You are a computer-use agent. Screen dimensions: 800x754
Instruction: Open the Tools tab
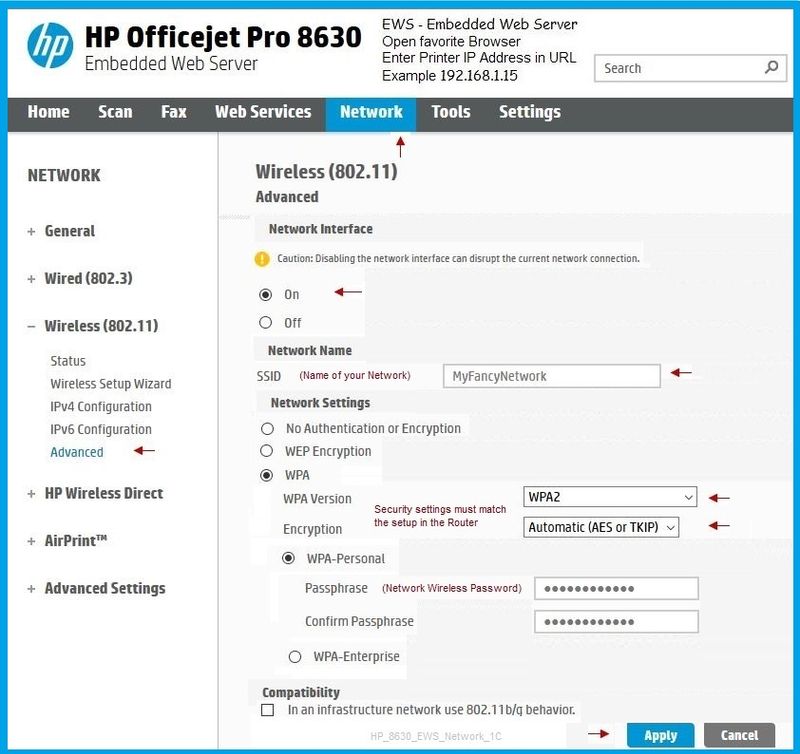451,112
